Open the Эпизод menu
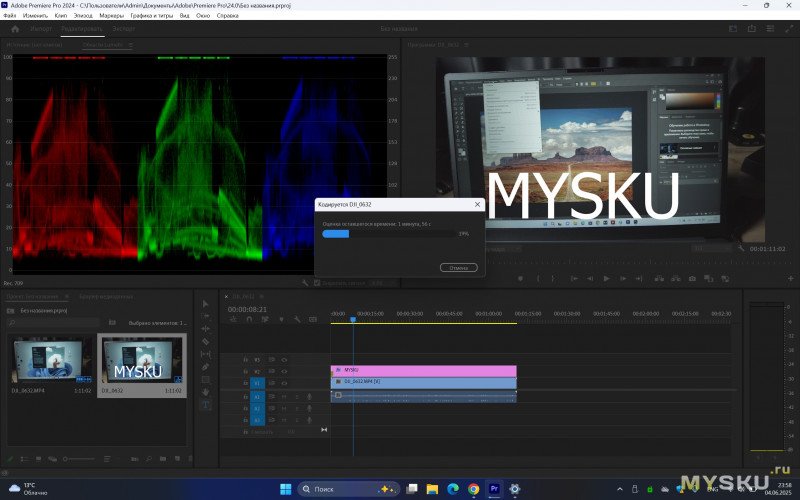The image size is (800, 500). click(x=83, y=16)
